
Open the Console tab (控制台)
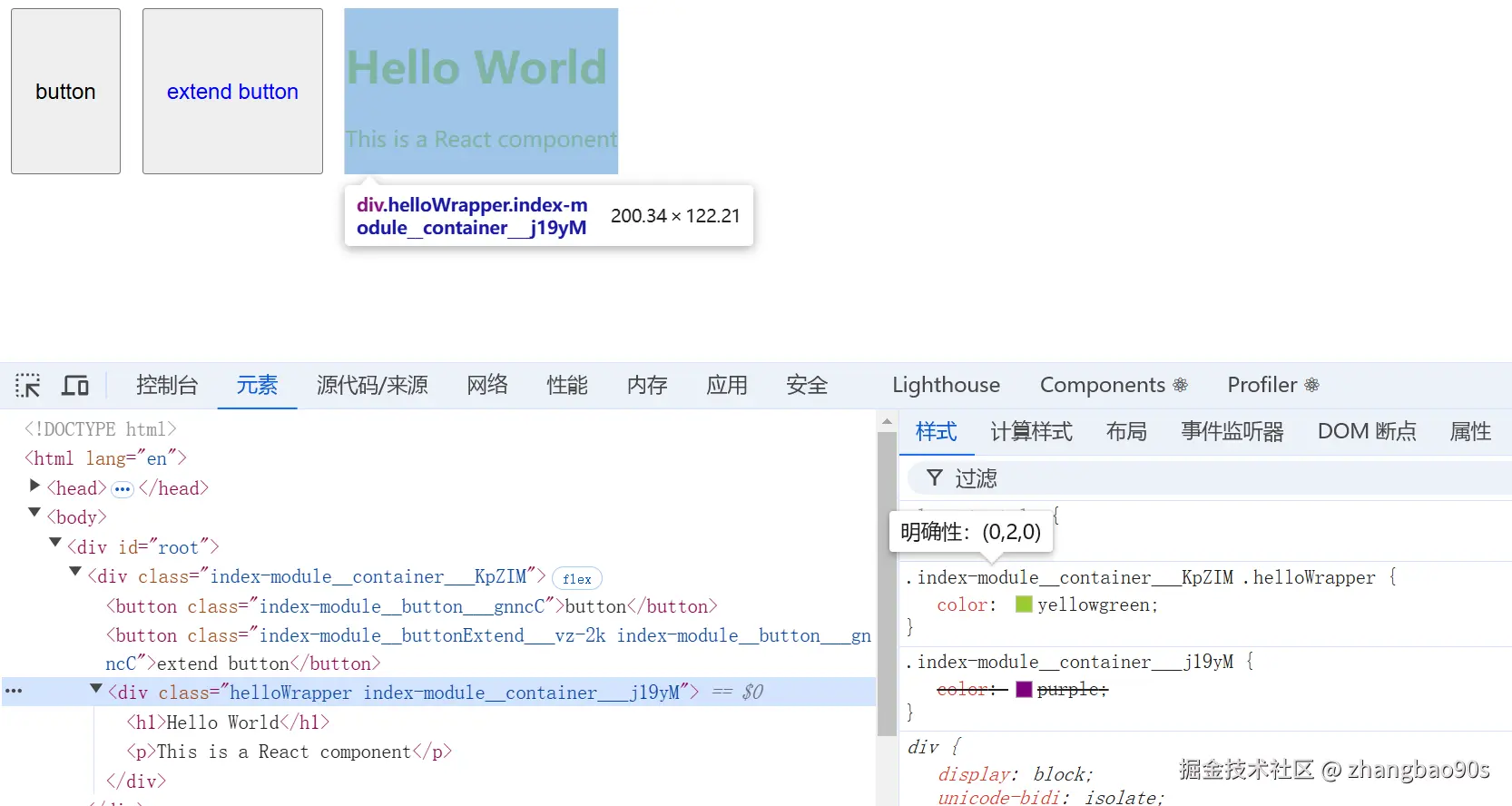pos(167,385)
